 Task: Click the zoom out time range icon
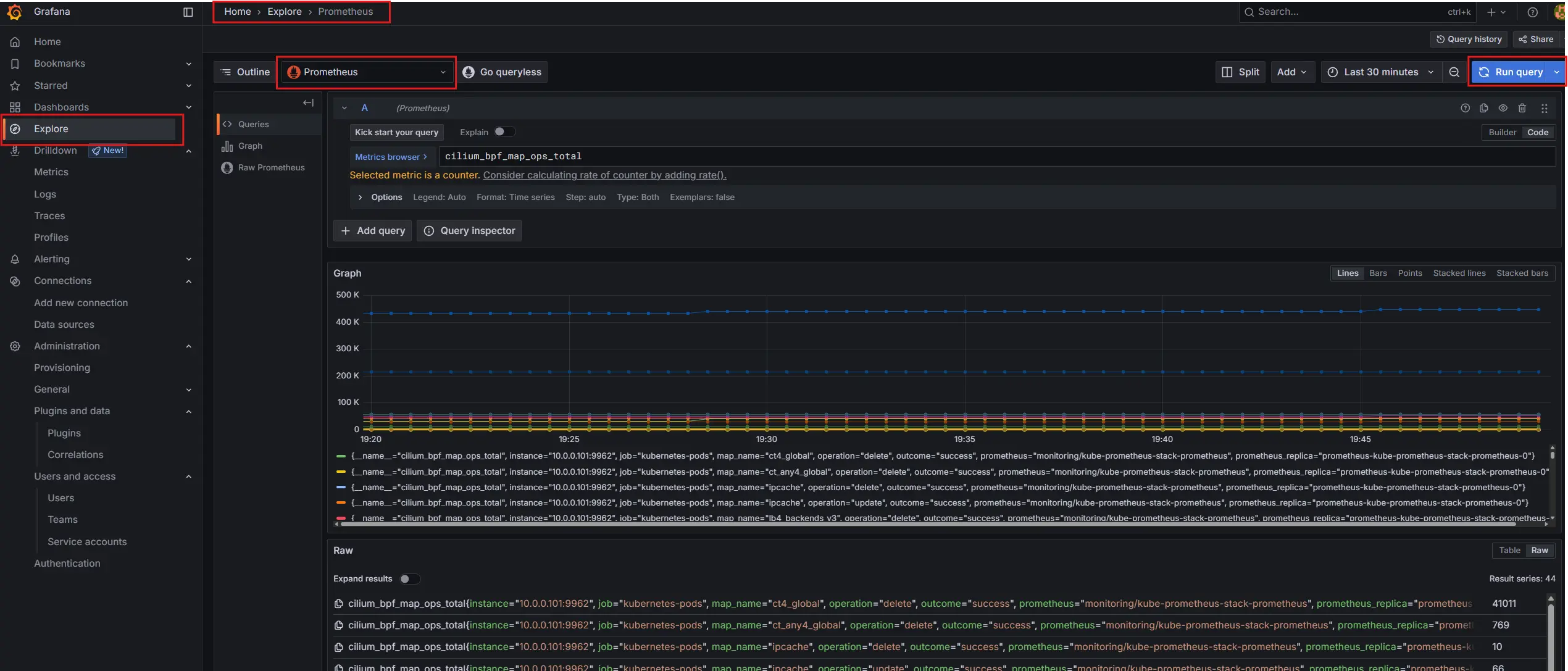tap(1454, 72)
